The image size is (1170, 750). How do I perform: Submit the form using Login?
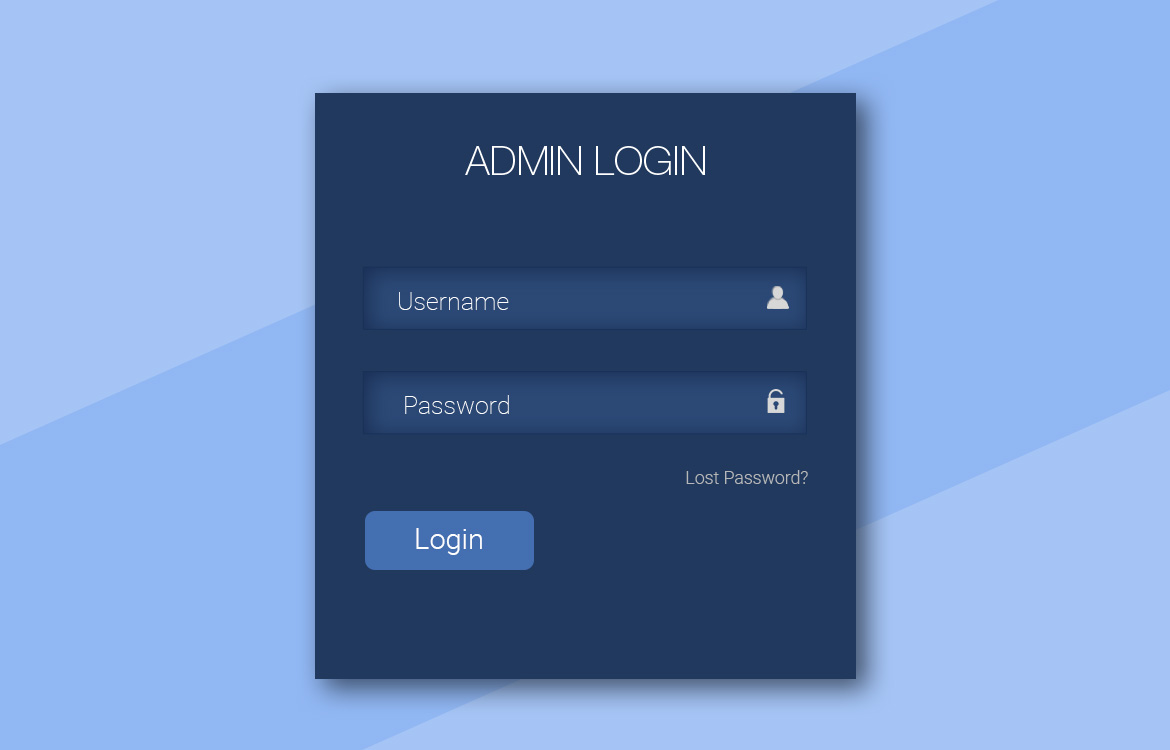(x=449, y=540)
